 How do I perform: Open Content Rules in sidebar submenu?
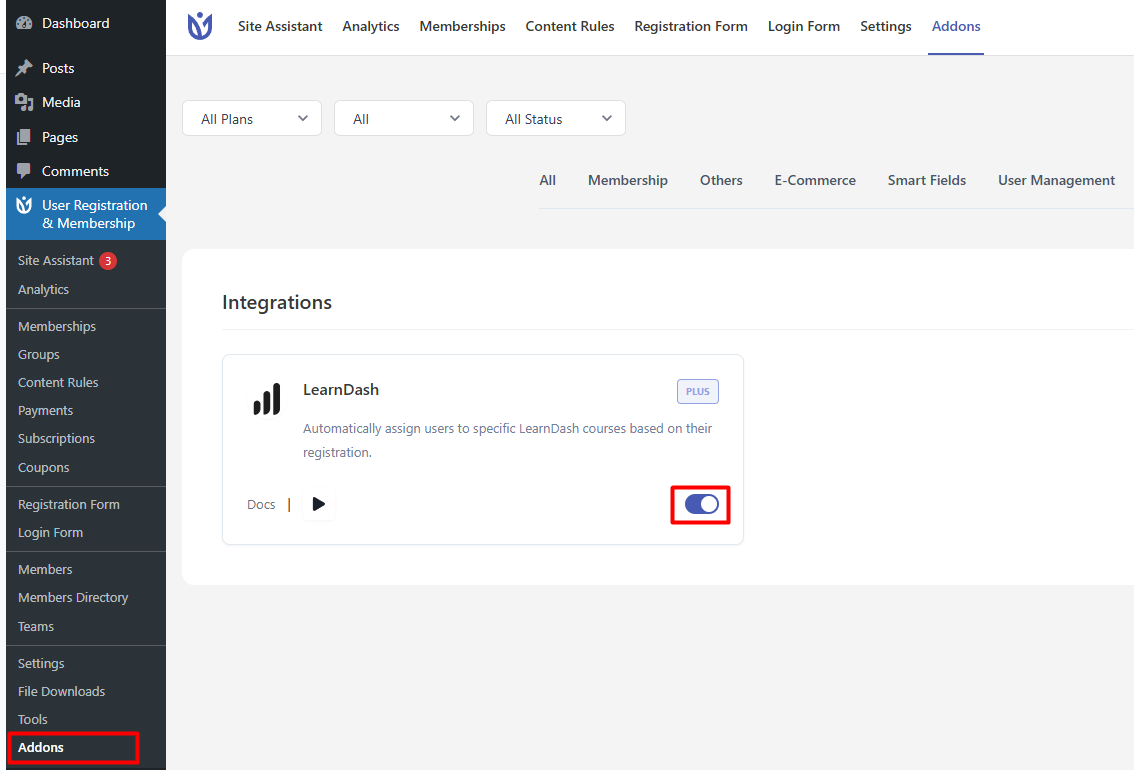(x=58, y=382)
